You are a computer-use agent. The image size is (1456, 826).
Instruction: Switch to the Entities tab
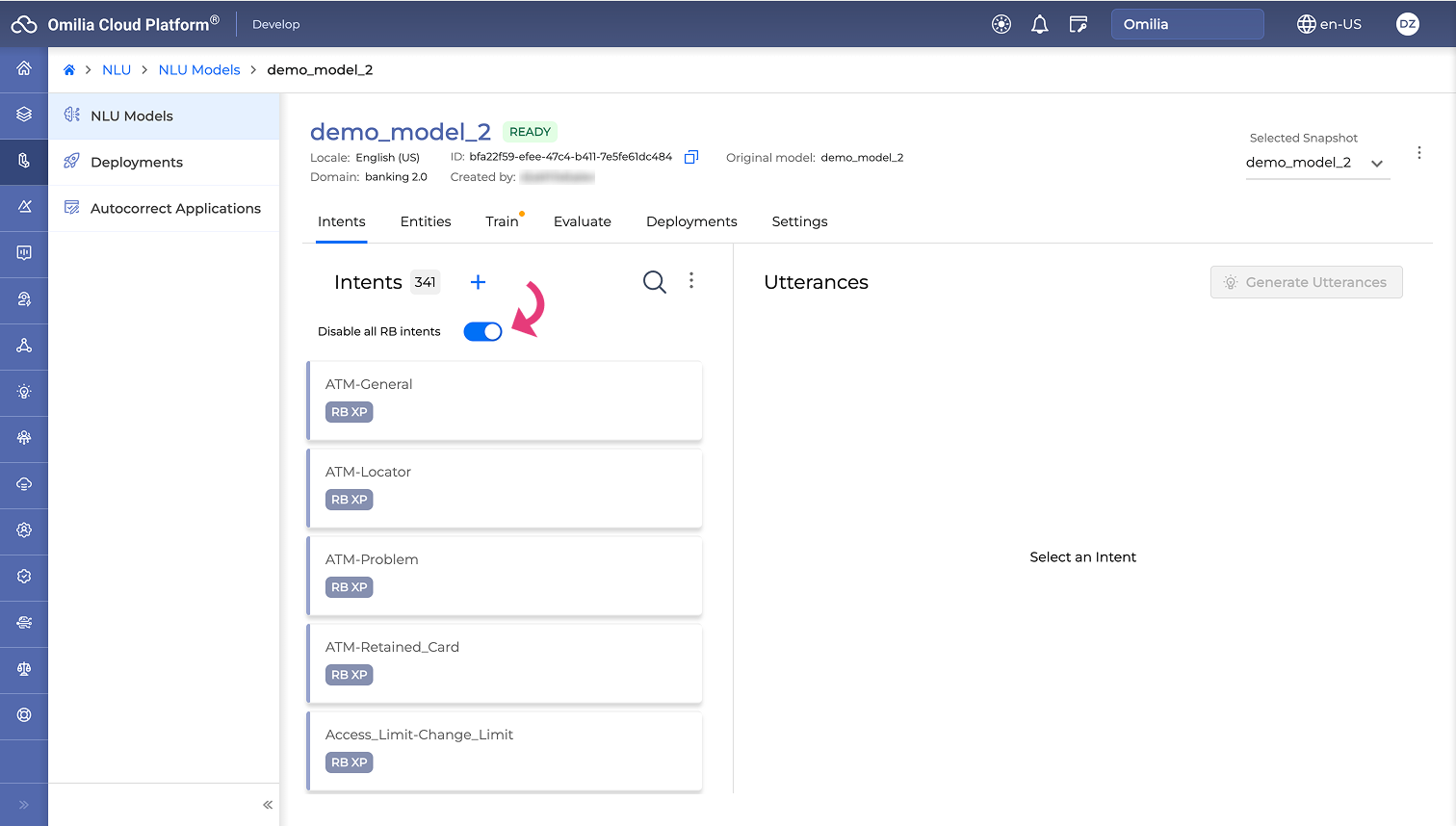(426, 221)
